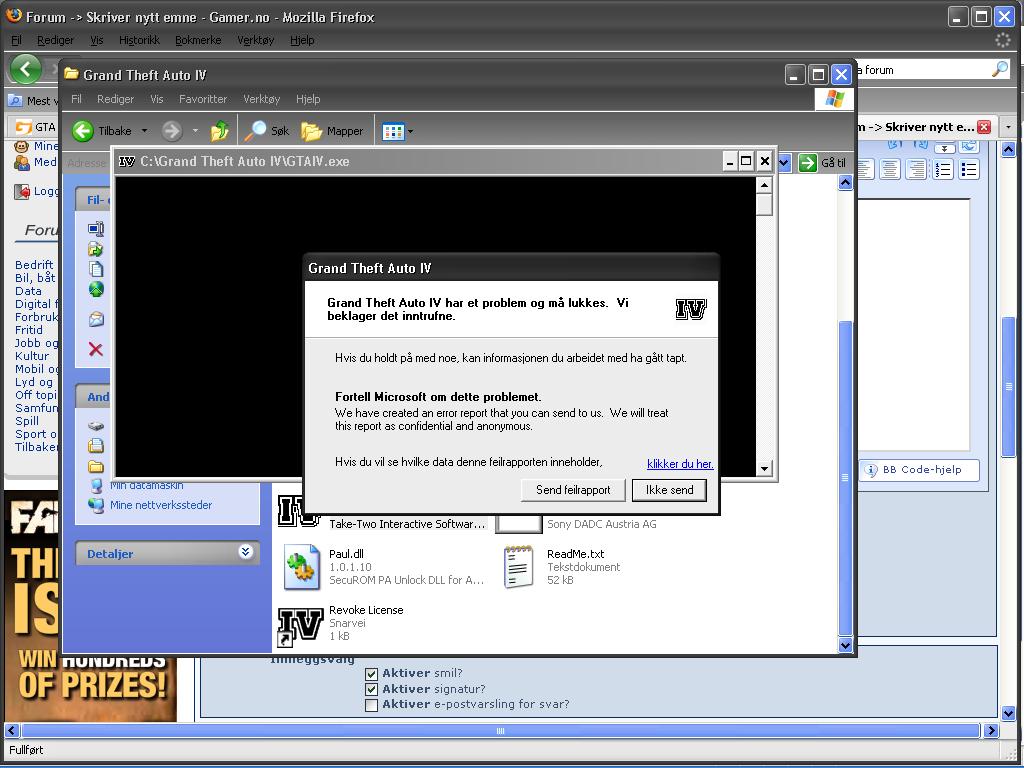Viewport: 1024px width, 768px height.
Task: Click Firefox page scrollbar down arrow
Action: pos(1008,712)
